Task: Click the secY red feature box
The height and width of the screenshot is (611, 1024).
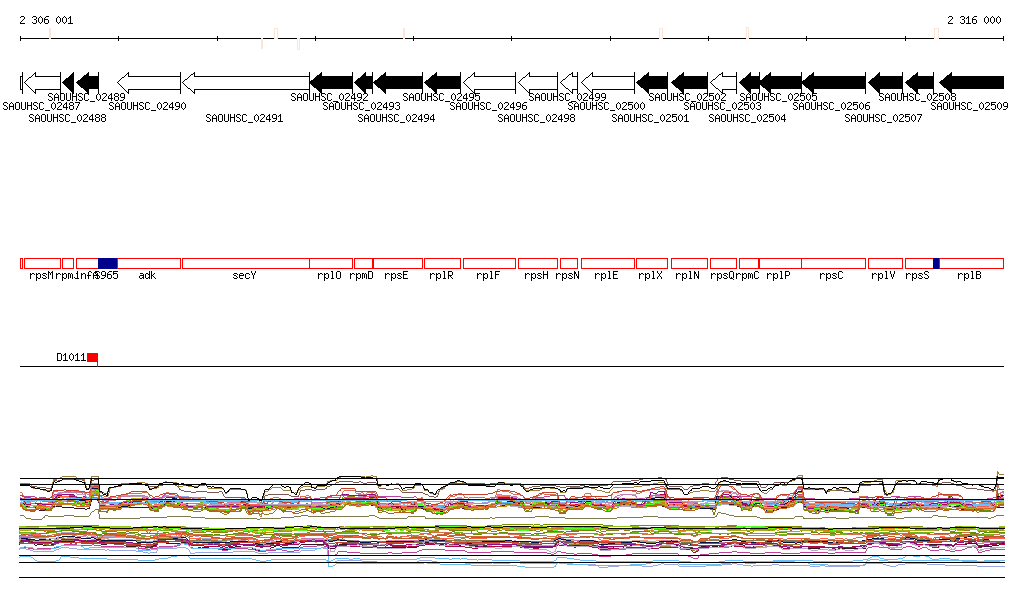Action: (245, 263)
